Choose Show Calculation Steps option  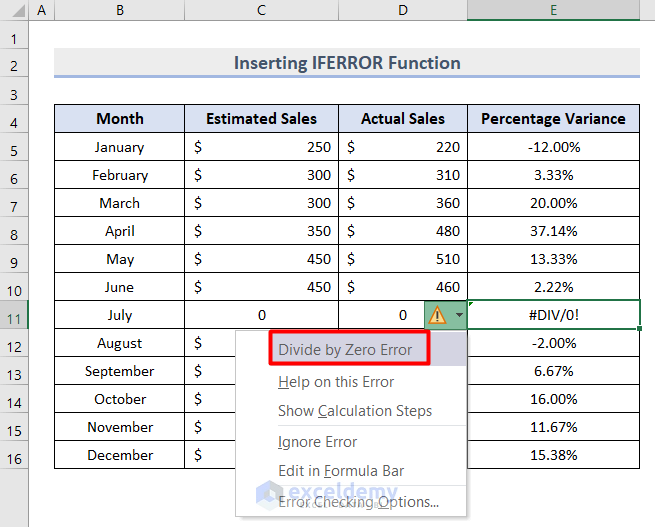pos(355,411)
